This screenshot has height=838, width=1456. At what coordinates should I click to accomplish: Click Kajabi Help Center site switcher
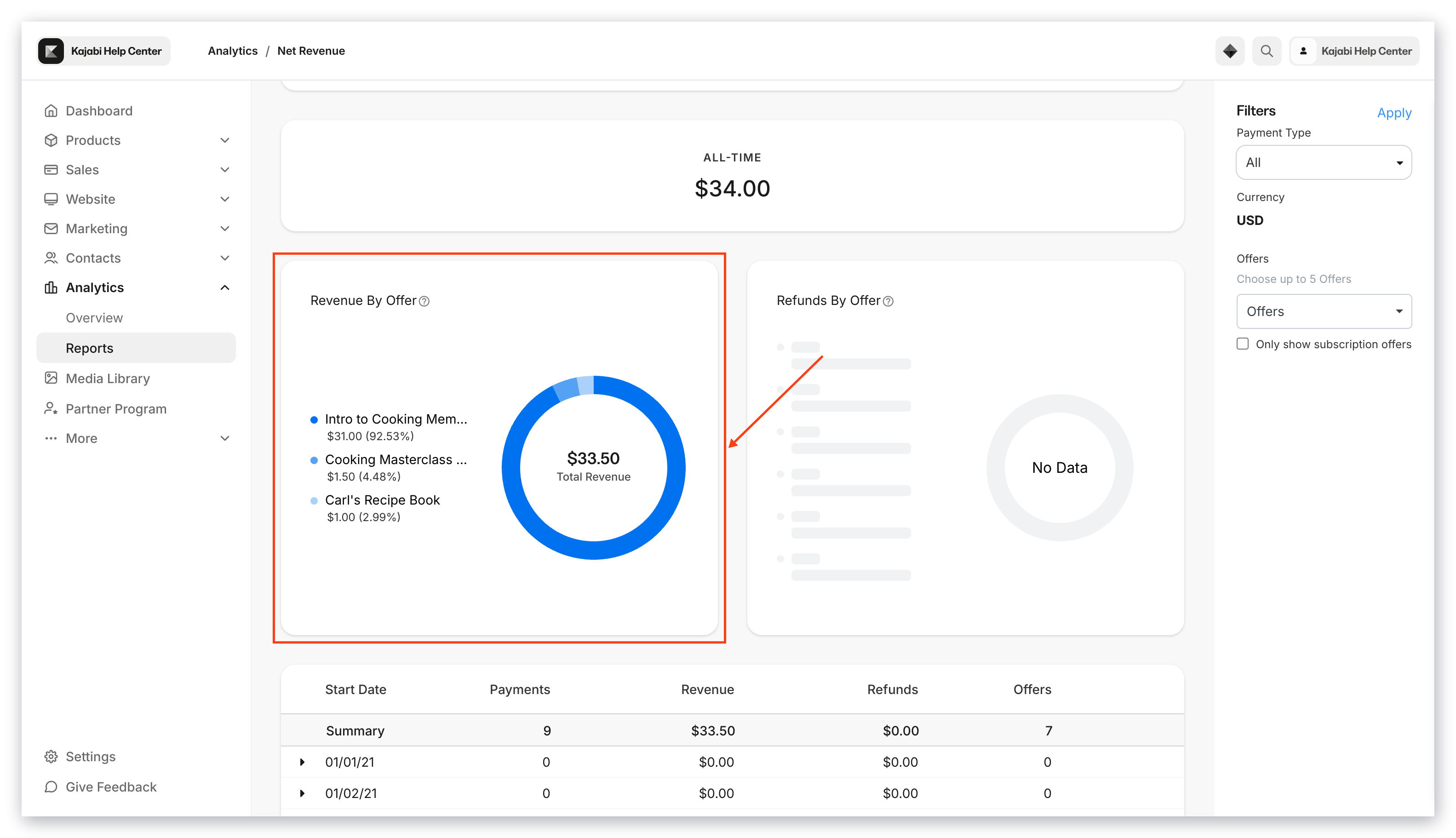[x=103, y=51]
